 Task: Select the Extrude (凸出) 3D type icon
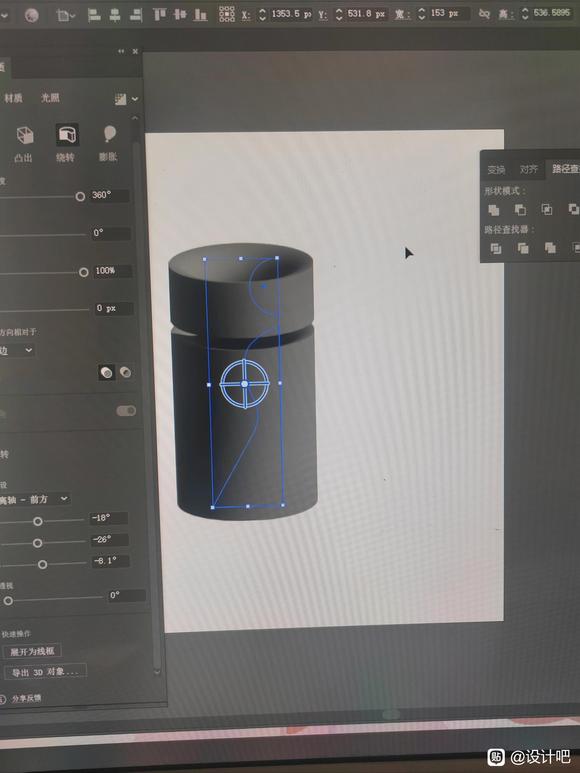(24, 136)
